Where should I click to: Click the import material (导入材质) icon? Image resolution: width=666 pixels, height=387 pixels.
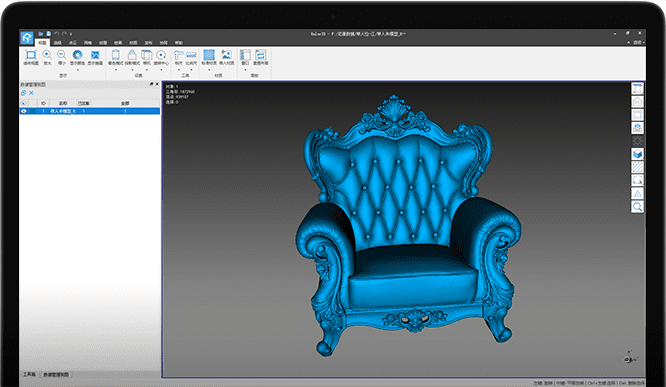(226, 54)
